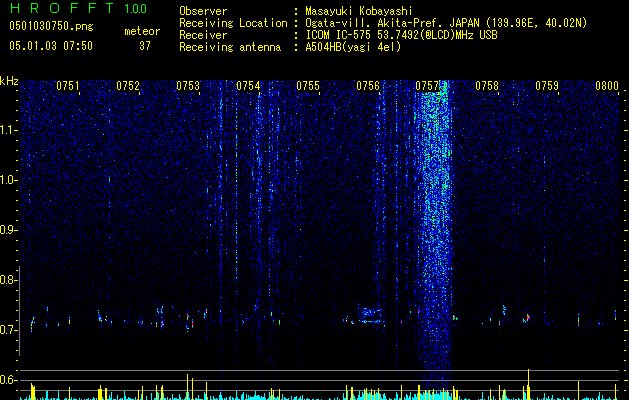Click the filename 0501030750.png
The image size is (629, 400).
pyautogui.click(x=51, y=27)
